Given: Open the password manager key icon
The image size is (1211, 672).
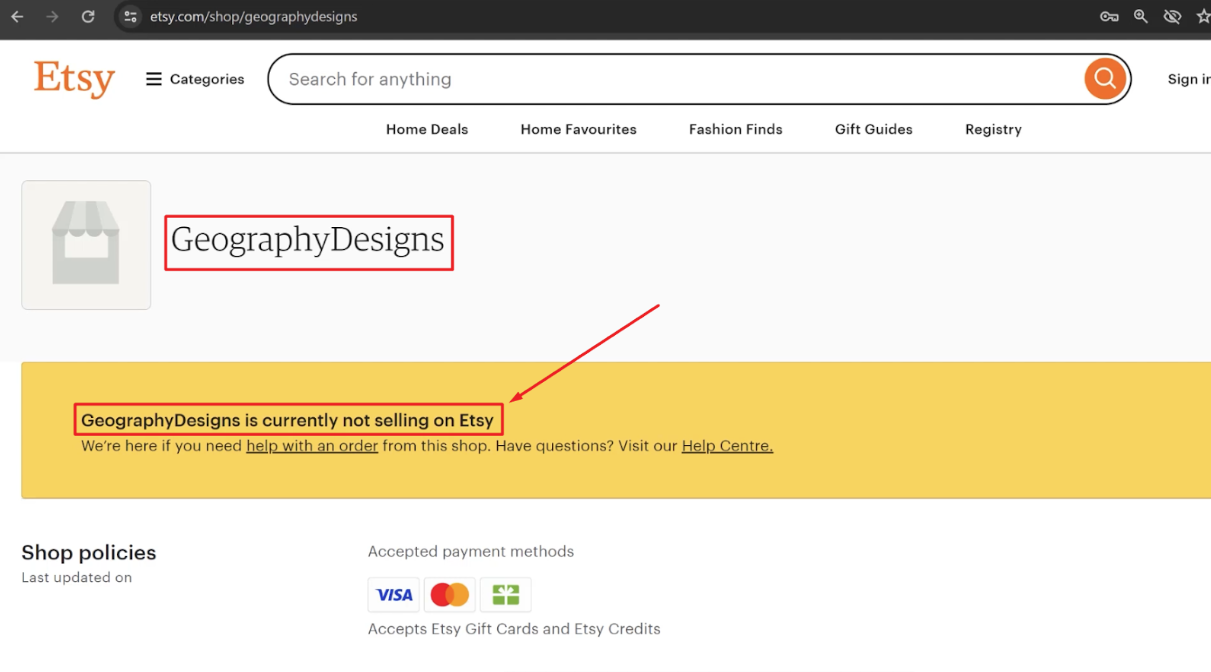Looking at the screenshot, I should [1109, 16].
